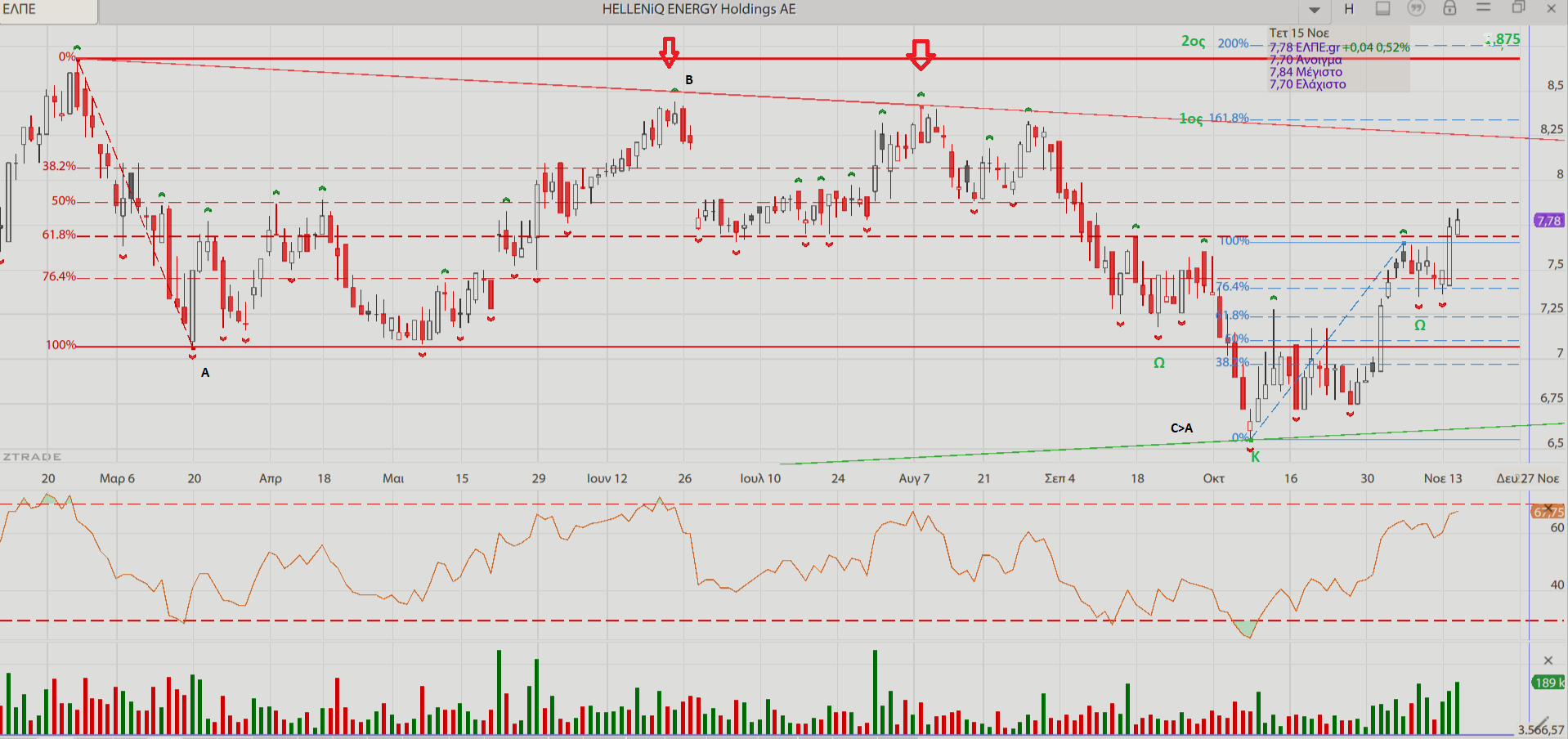
Task: Select the red 76.4% Fibonacci label
Action: 59,276
